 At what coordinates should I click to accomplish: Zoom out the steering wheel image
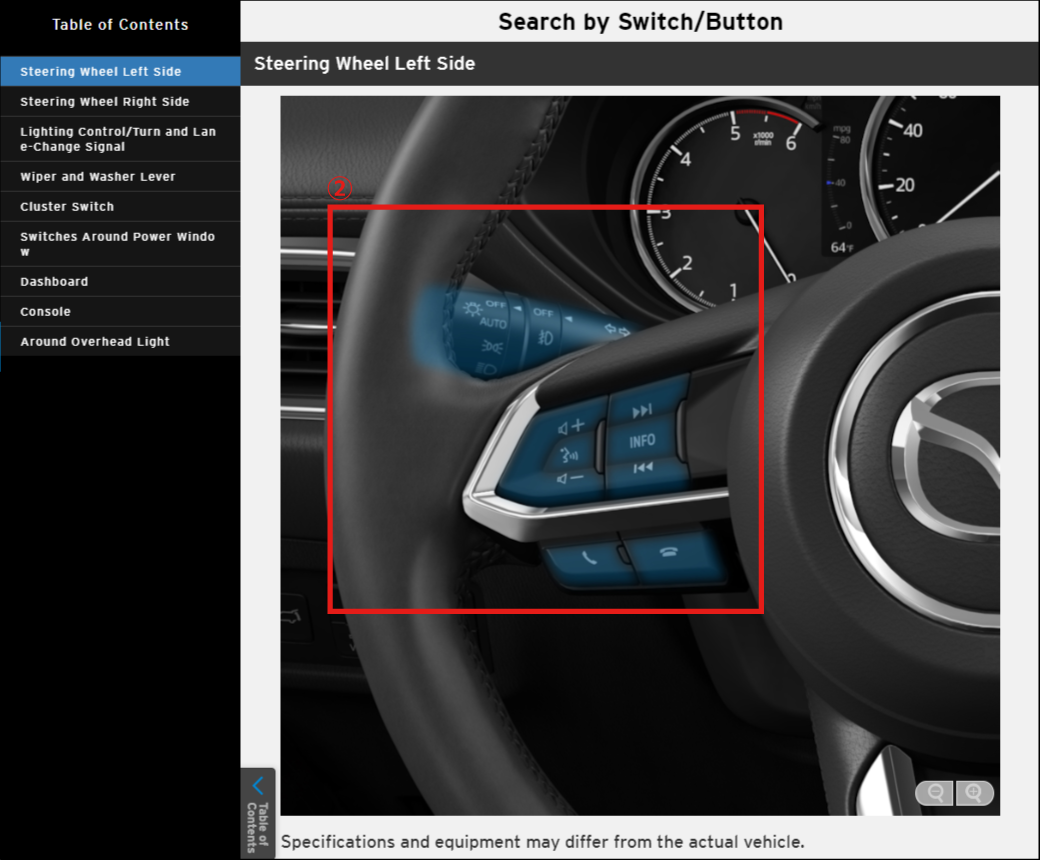[936, 793]
